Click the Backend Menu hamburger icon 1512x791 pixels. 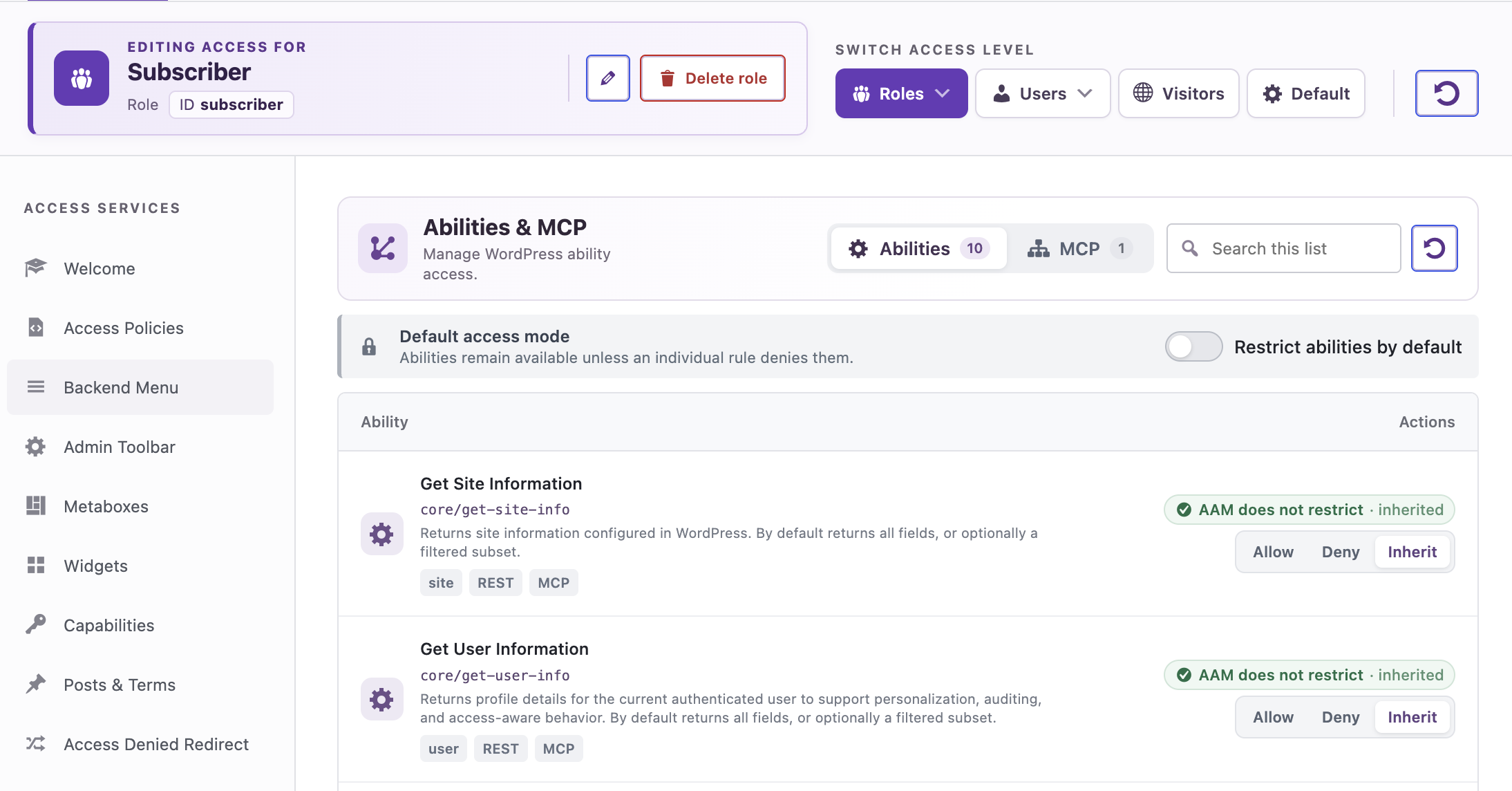[x=35, y=387]
